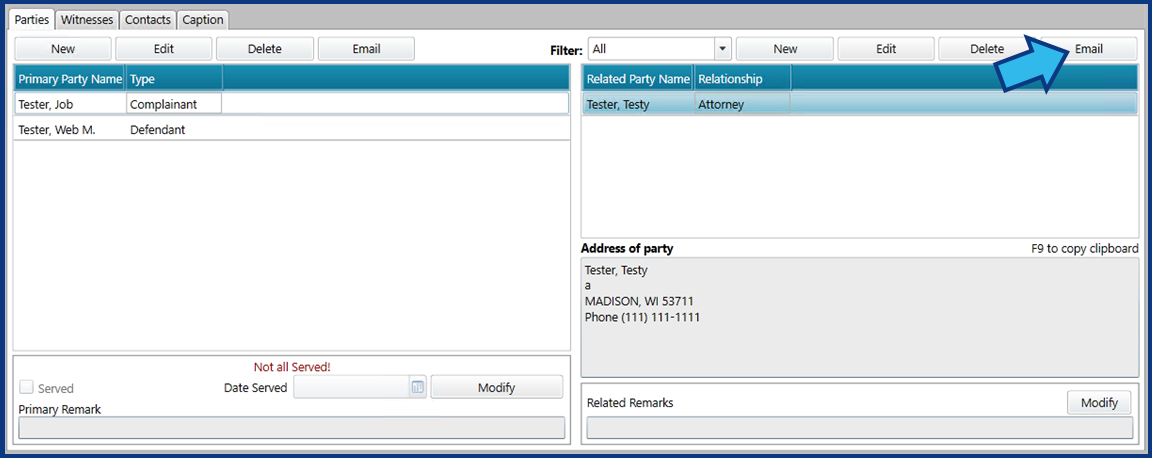
Task: Switch to the Contacts tab
Action: (x=148, y=20)
